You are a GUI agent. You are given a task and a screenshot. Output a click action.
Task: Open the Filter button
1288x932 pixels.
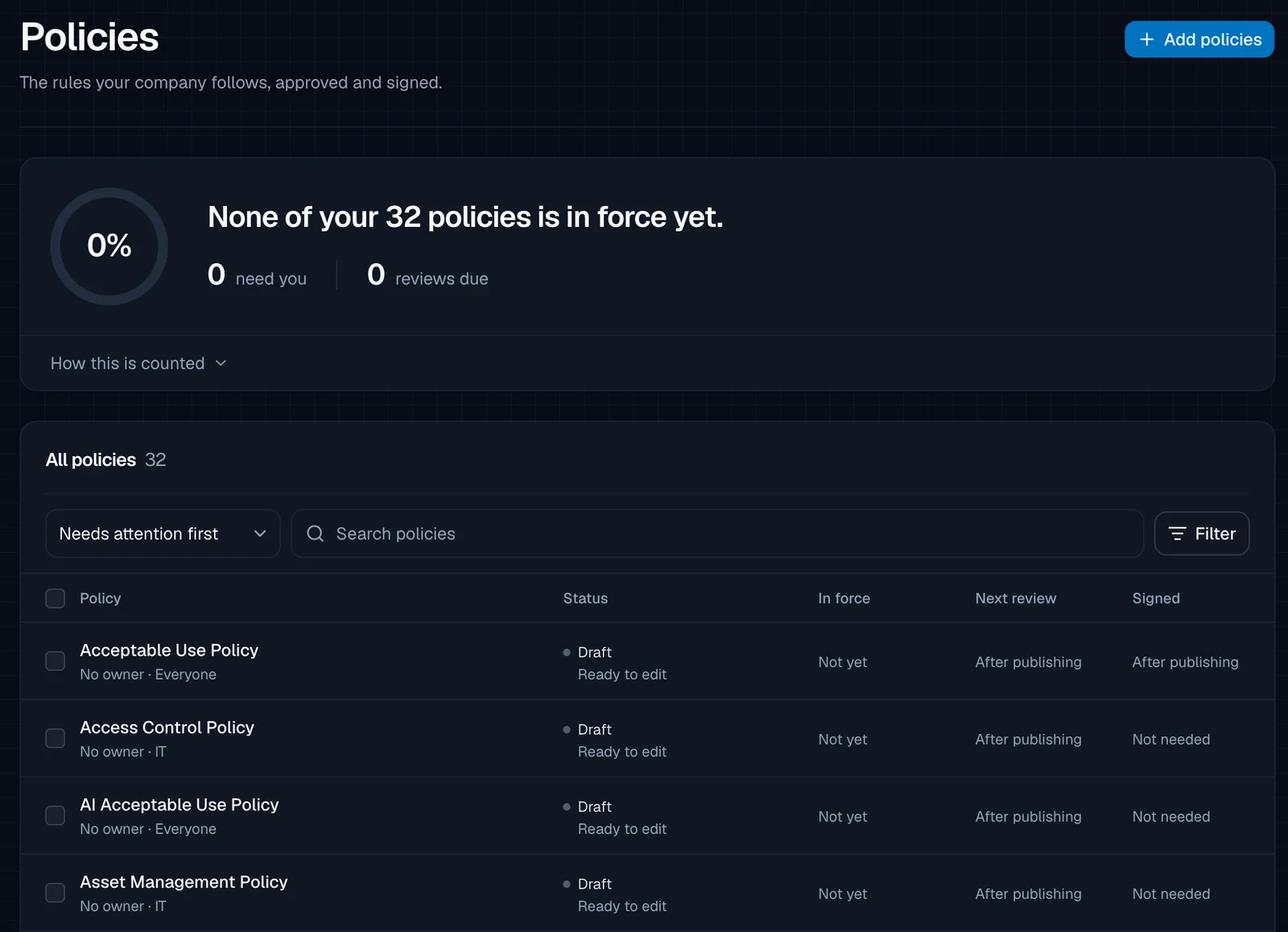(x=1201, y=534)
